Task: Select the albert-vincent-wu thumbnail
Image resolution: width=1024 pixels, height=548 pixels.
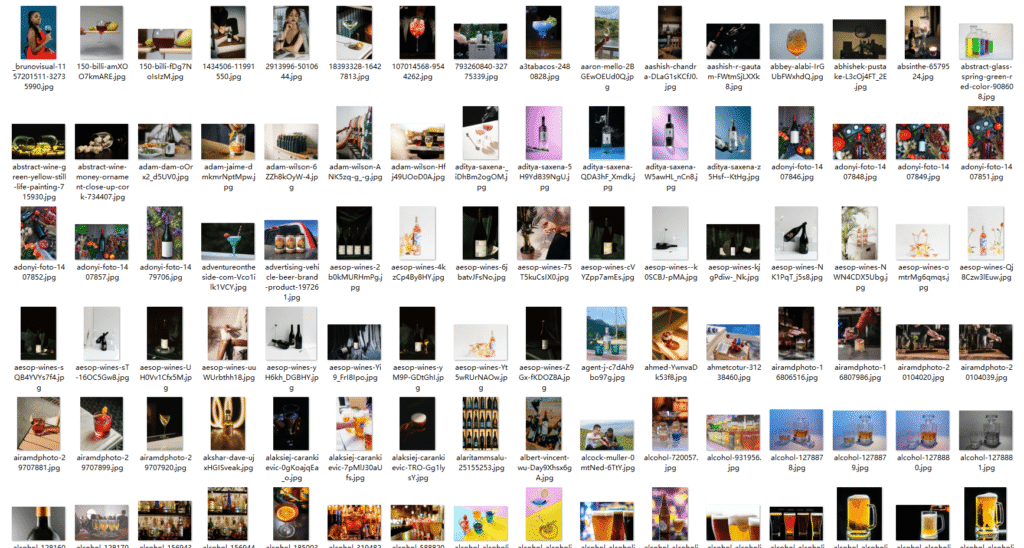Action: (544, 424)
